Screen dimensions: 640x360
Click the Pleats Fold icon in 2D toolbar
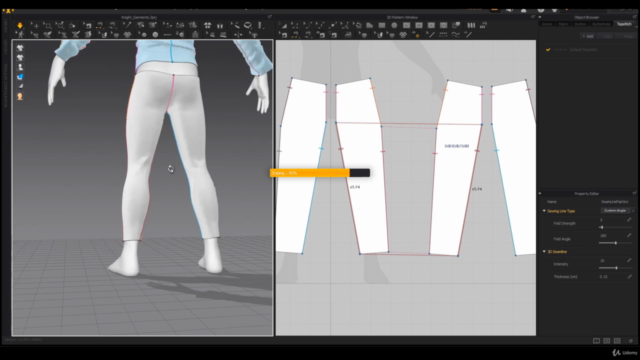tap(471, 25)
